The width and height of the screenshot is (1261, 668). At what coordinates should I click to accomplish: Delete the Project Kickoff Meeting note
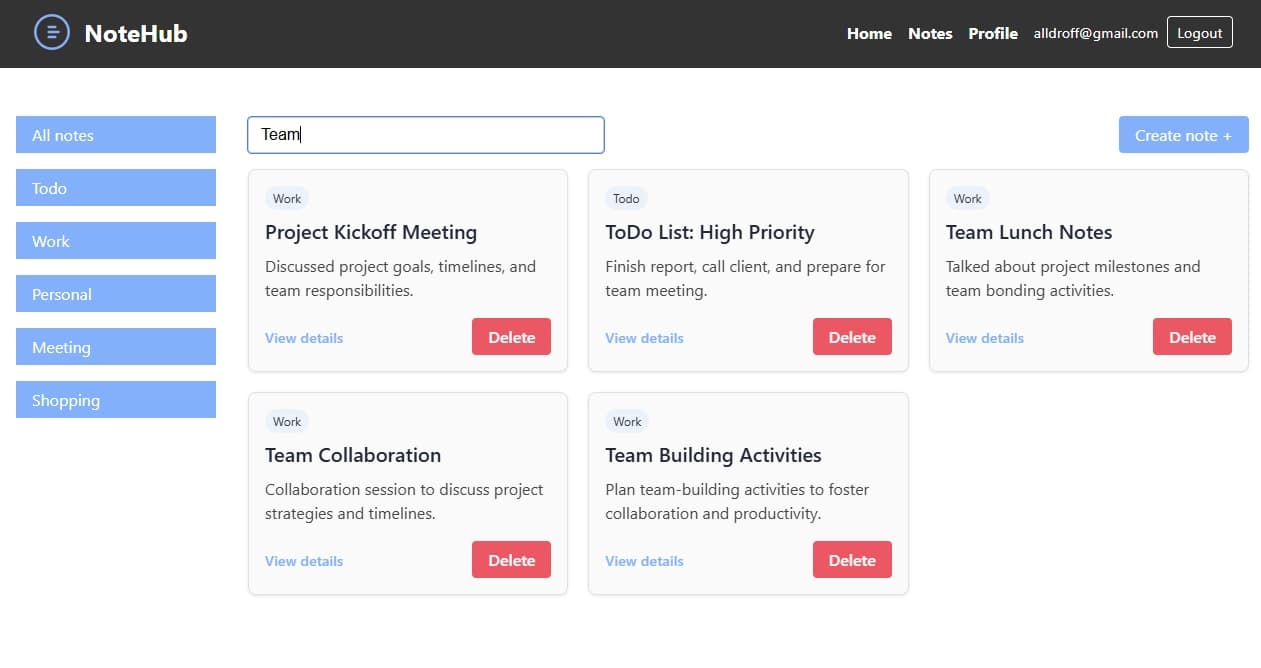point(511,337)
